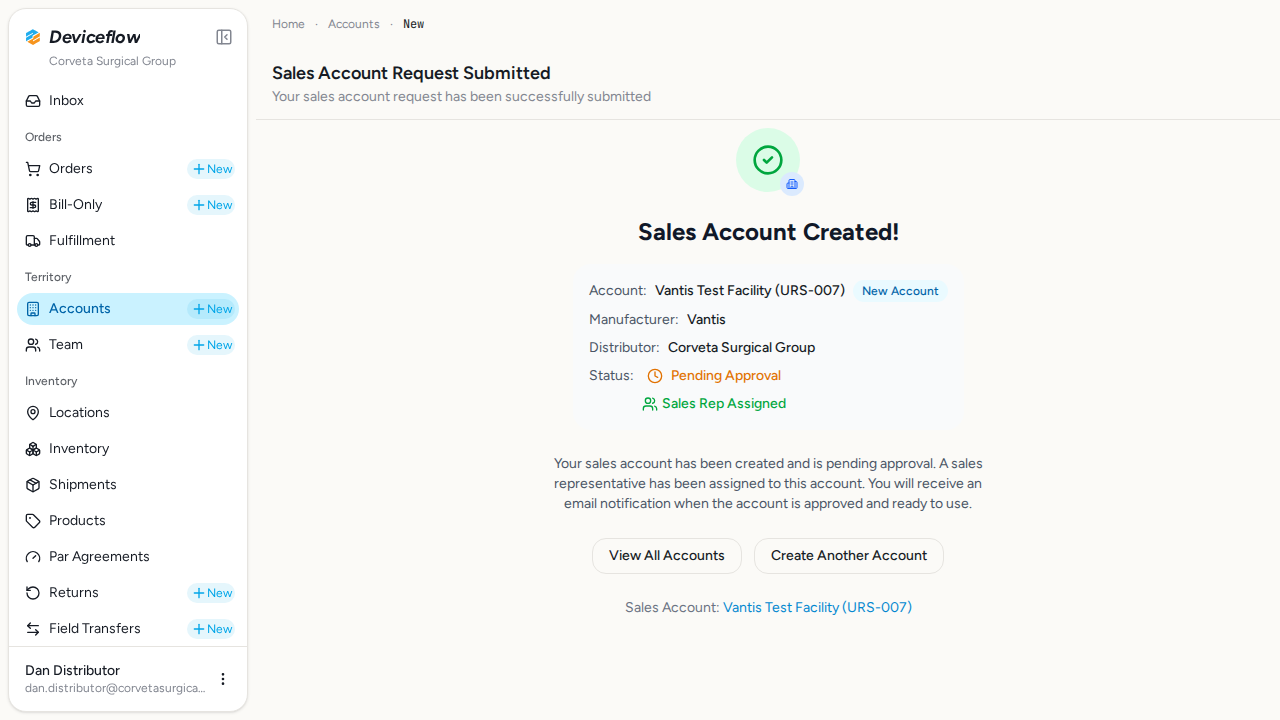The image size is (1280, 720).
Task: Click the Products tag icon
Action: 33,521
